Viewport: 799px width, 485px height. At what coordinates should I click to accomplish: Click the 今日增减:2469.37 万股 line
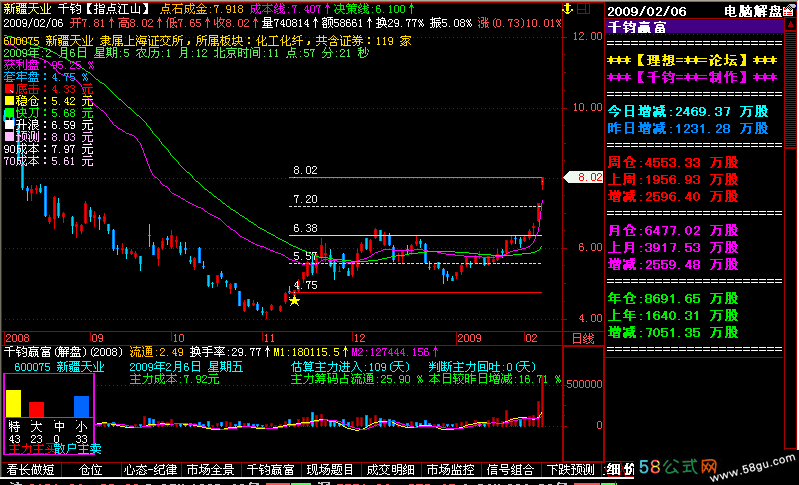(688, 112)
